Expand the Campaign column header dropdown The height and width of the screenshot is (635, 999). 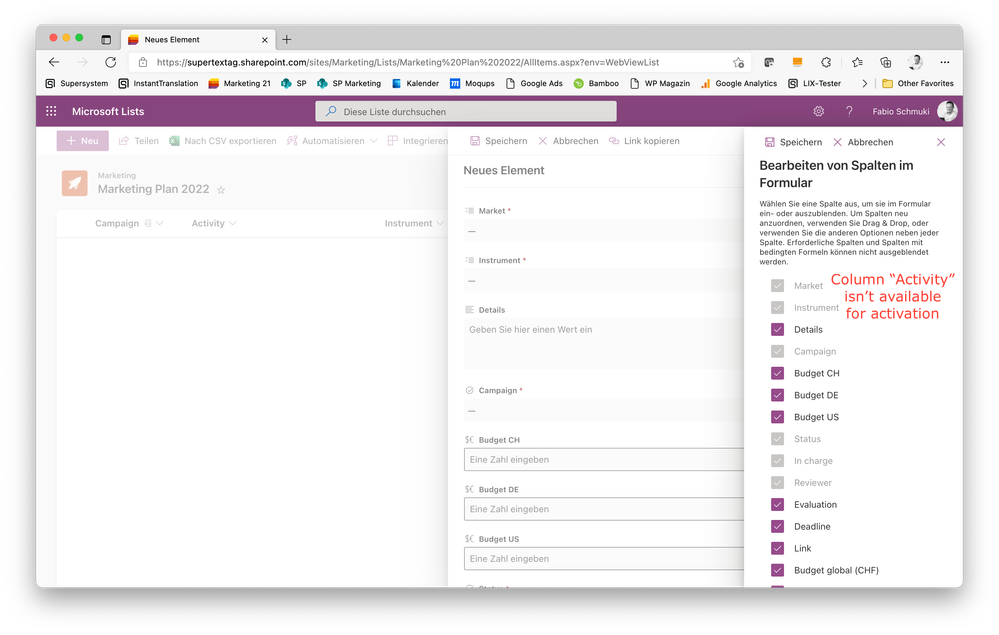click(160, 224)
